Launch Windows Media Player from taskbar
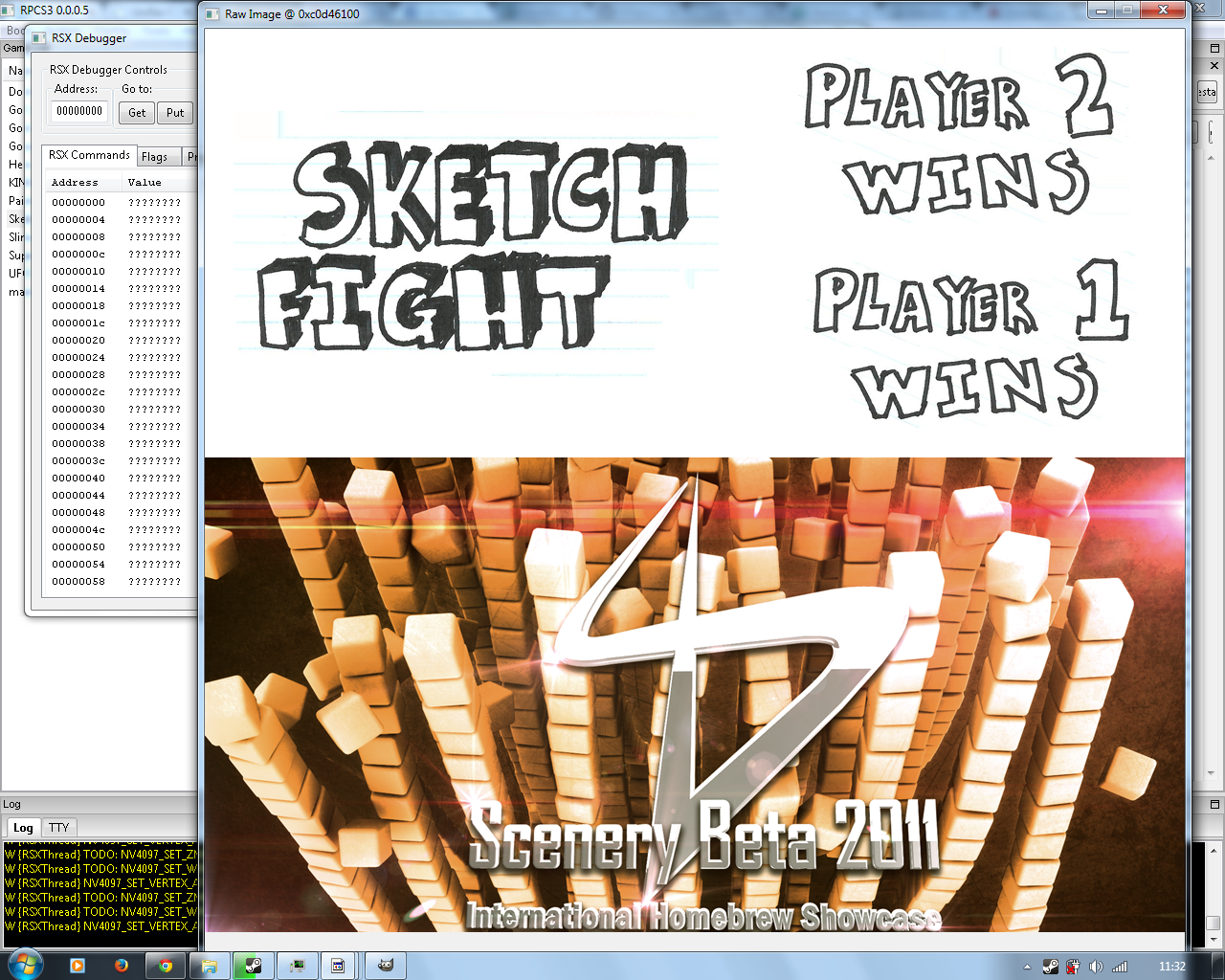Viewport: 1225px width, 980px height. [x=78, y=966]
